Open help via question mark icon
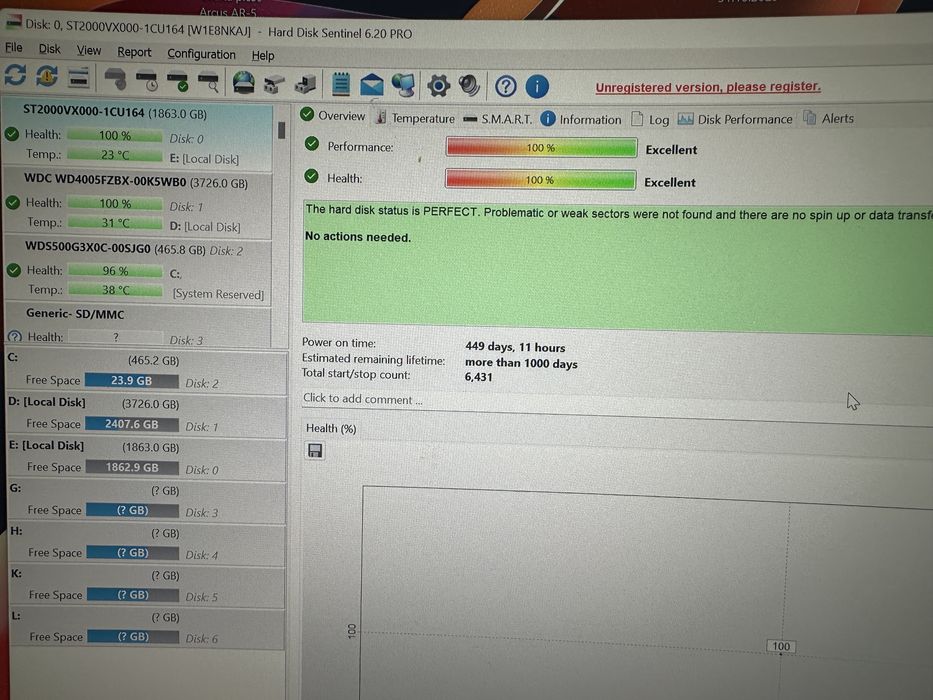The height and width of the screenshot is (700, 933). coord(506,87)
